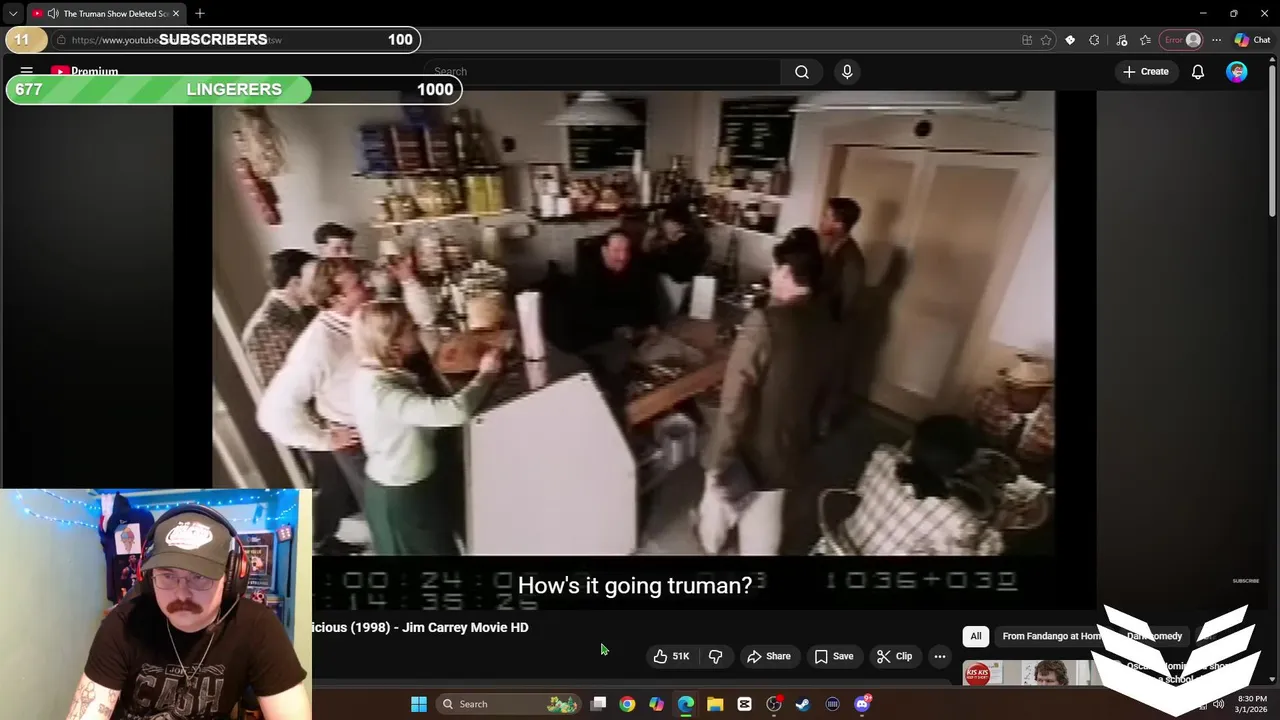Dislike the video with thumbs down
Image resolution: width=1280 pixels, height=720 pixels.
[x=716, y=656]
